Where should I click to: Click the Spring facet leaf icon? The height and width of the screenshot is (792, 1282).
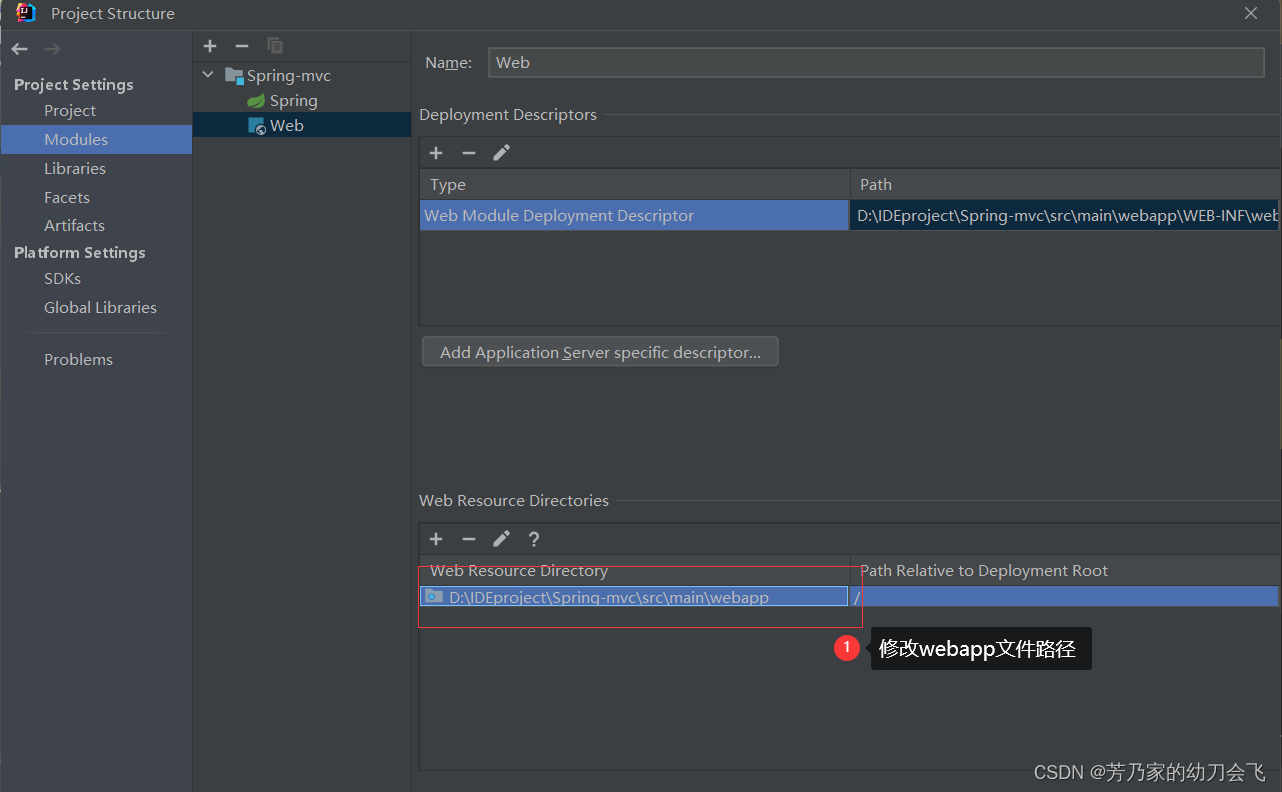256,101
